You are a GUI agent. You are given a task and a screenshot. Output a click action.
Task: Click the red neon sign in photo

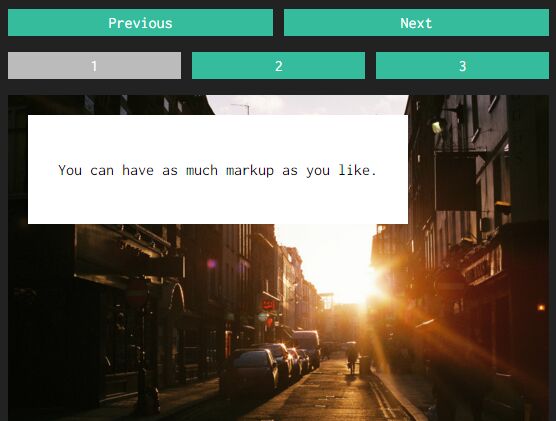coord(268,304)
